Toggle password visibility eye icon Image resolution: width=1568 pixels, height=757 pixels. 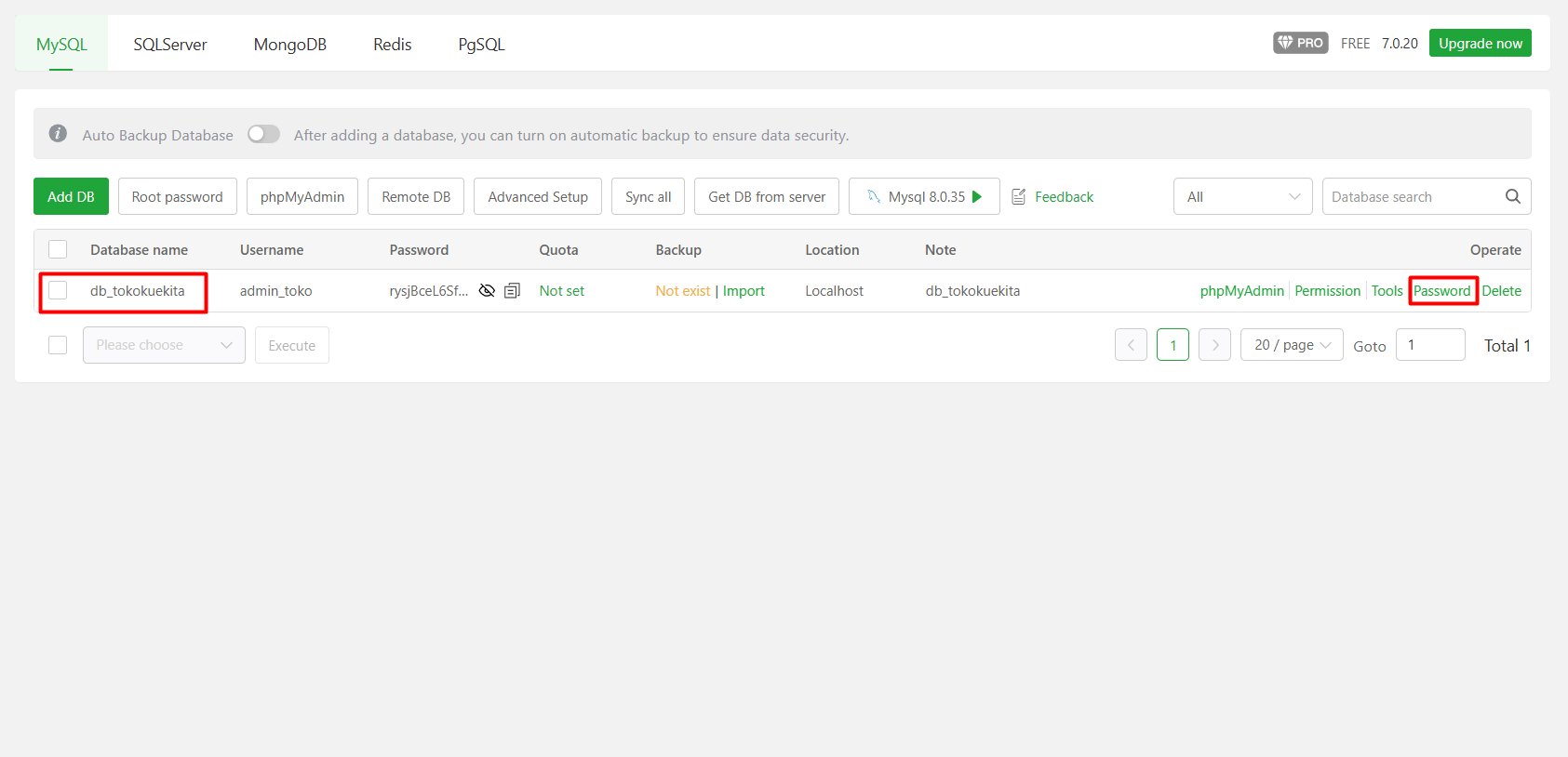point(487,291)
